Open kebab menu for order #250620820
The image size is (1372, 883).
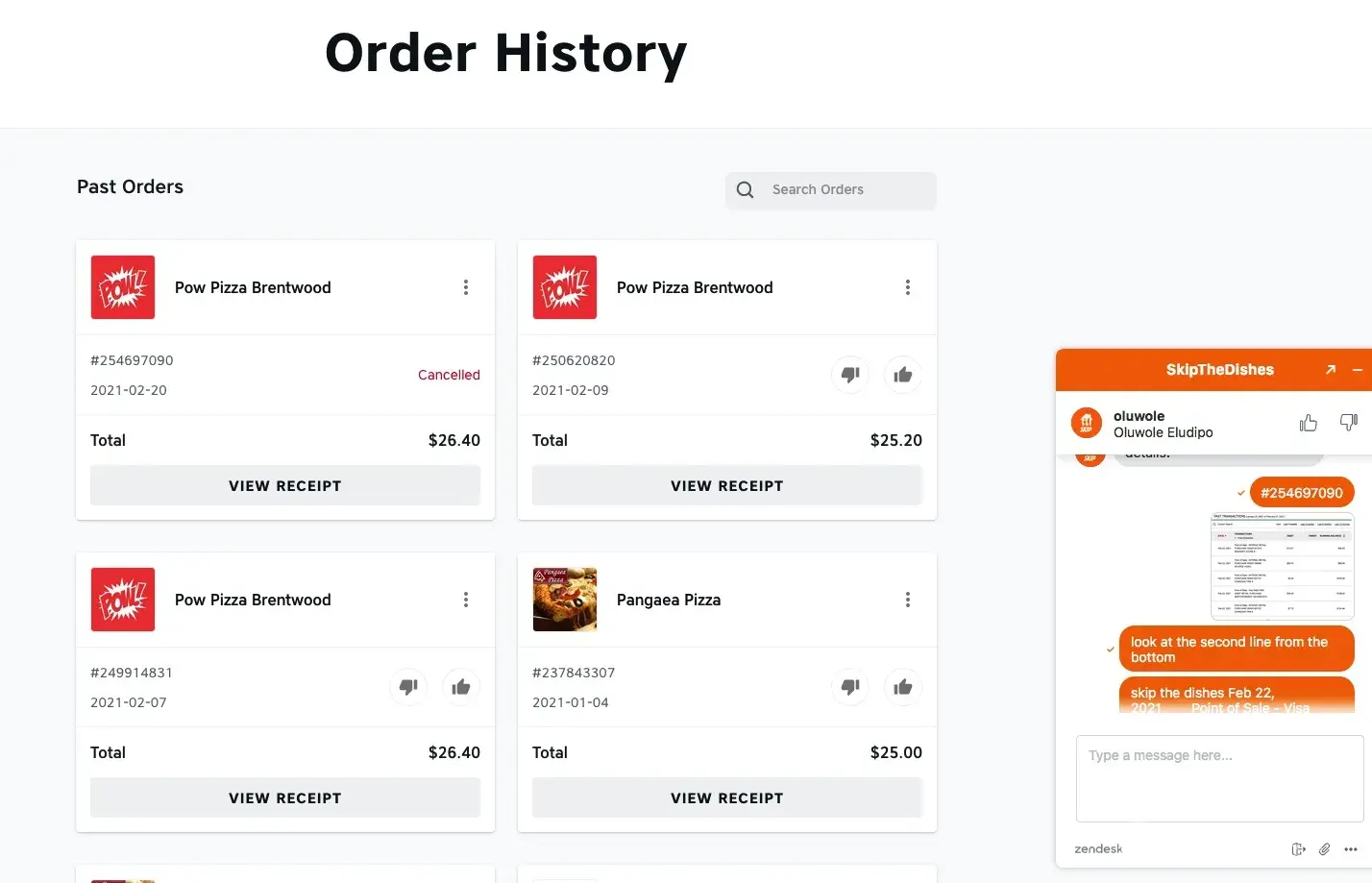(x=908, y=287)
